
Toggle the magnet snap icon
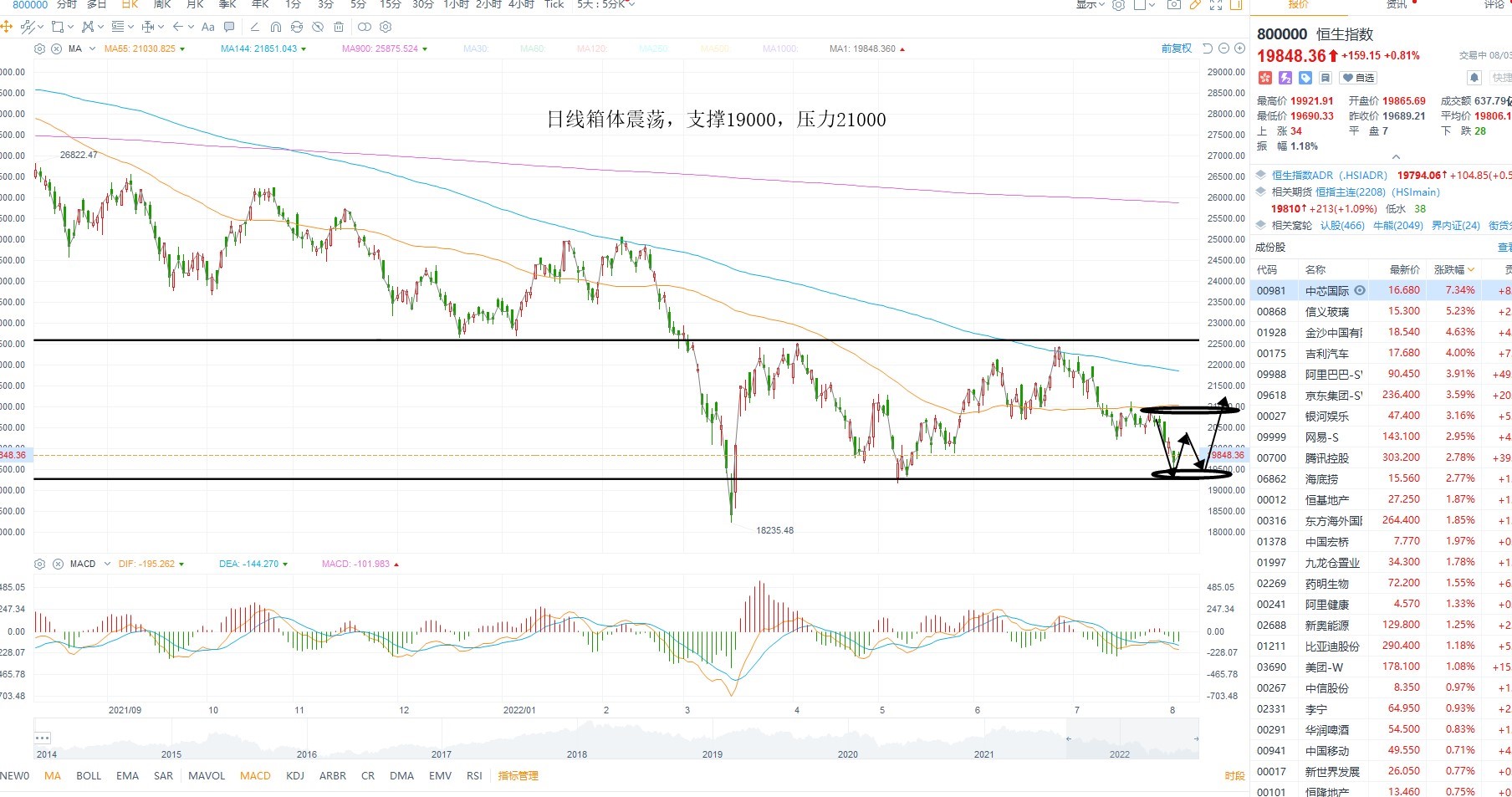[275, 27]
